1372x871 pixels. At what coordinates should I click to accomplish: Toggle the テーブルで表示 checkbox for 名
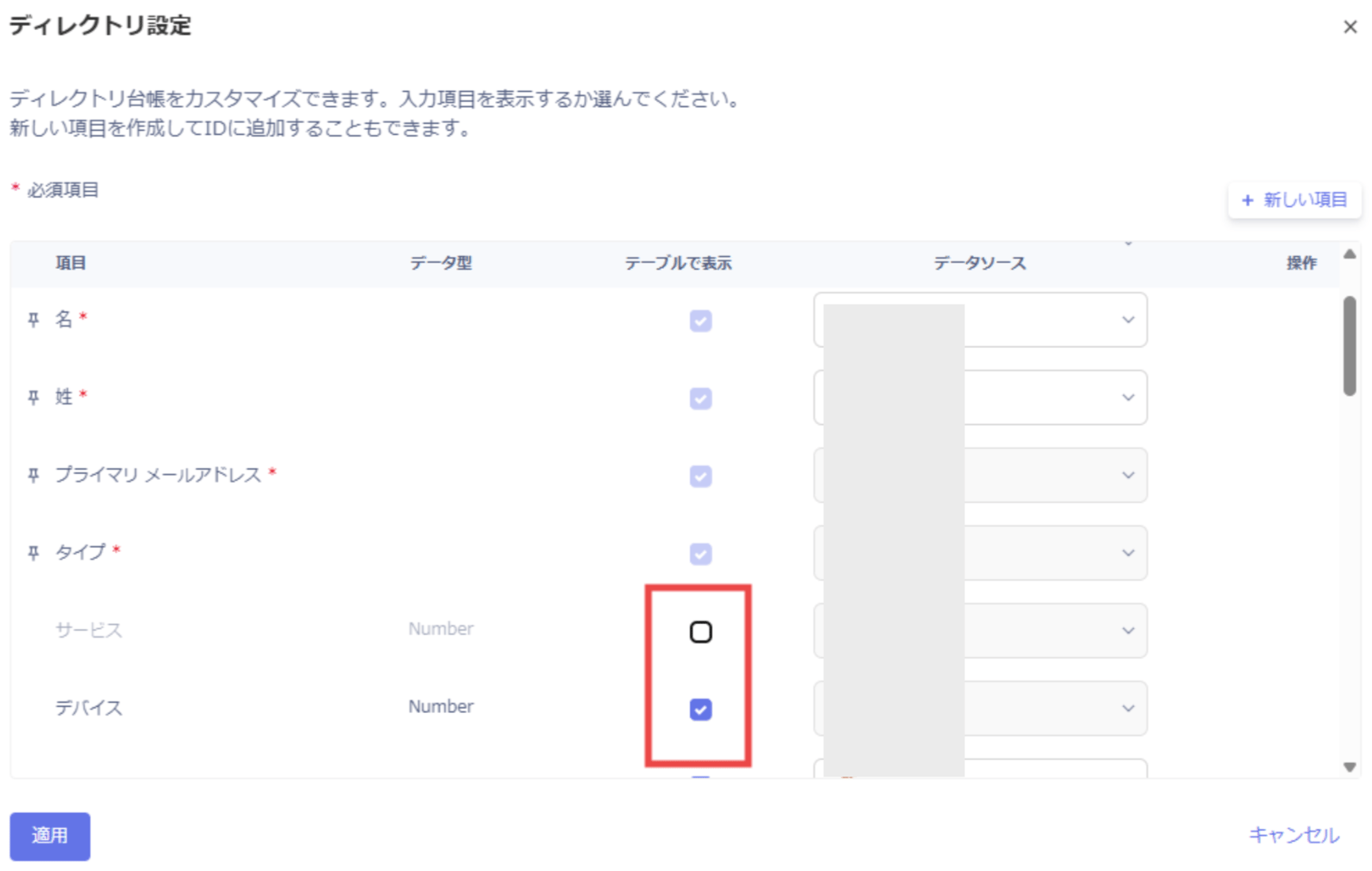click(x=700, y=320)
